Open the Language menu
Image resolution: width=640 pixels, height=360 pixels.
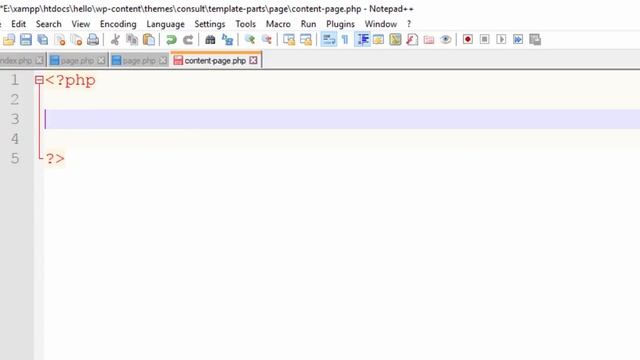[165, 24]
